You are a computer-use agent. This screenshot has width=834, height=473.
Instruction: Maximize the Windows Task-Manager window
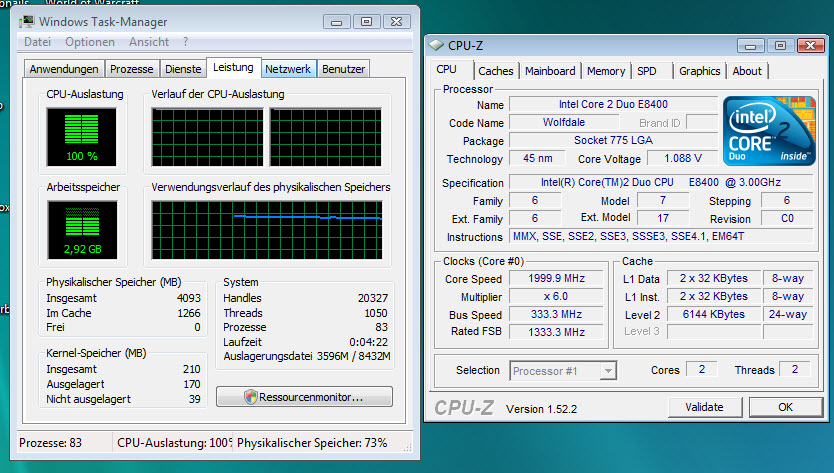point(366,21)
